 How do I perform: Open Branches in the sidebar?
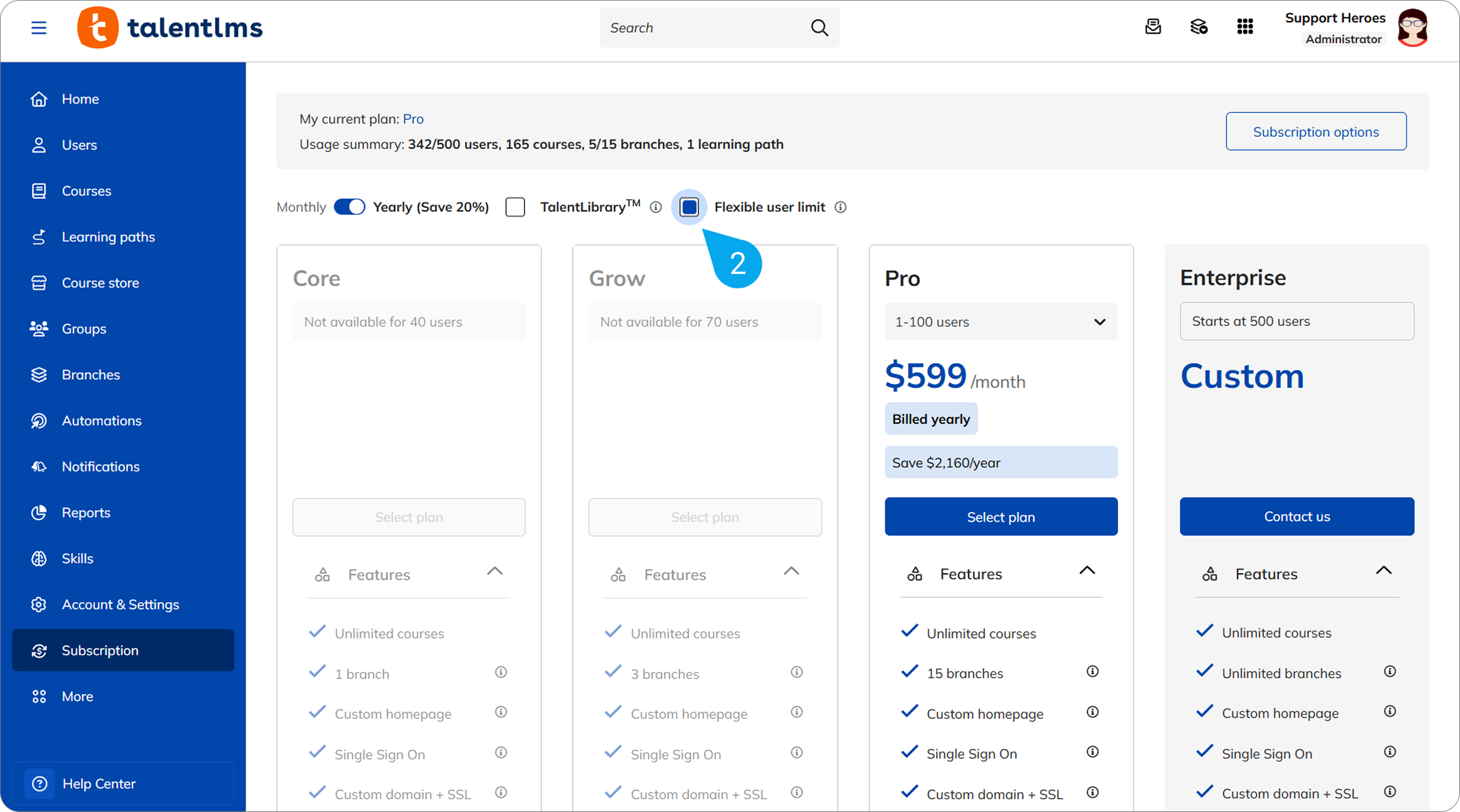123,375
